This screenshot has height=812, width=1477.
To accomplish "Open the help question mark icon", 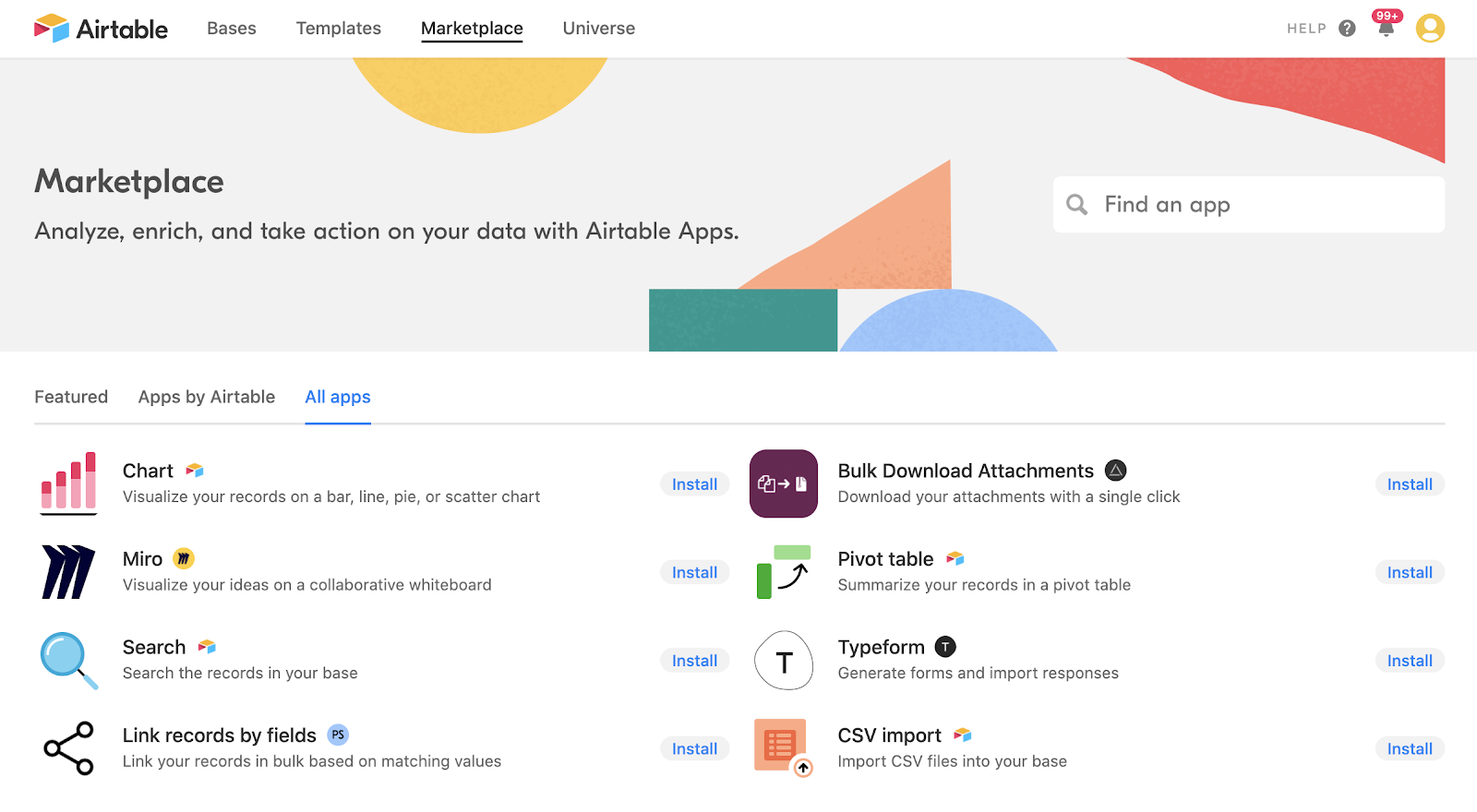I will 1347,29.
